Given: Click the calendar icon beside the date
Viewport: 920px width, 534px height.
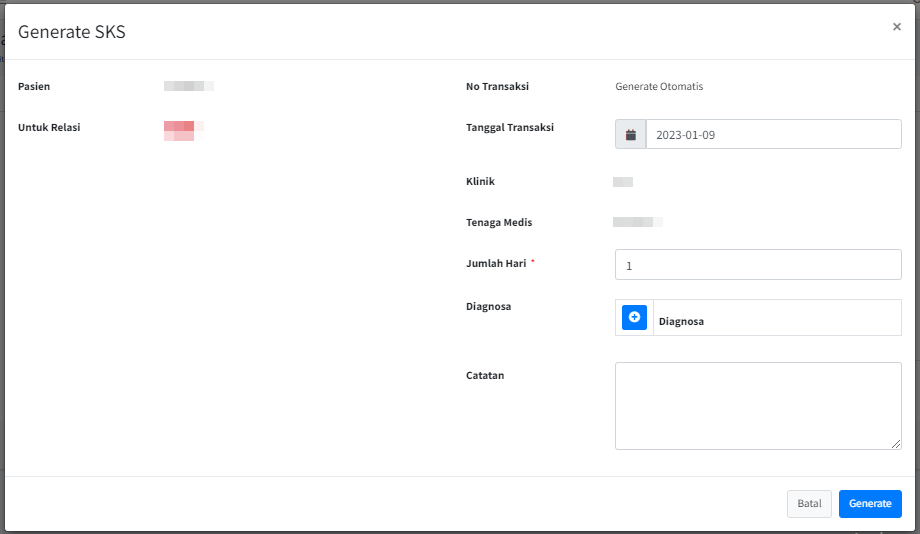Looking at the screenshot, I should [631, 135].
